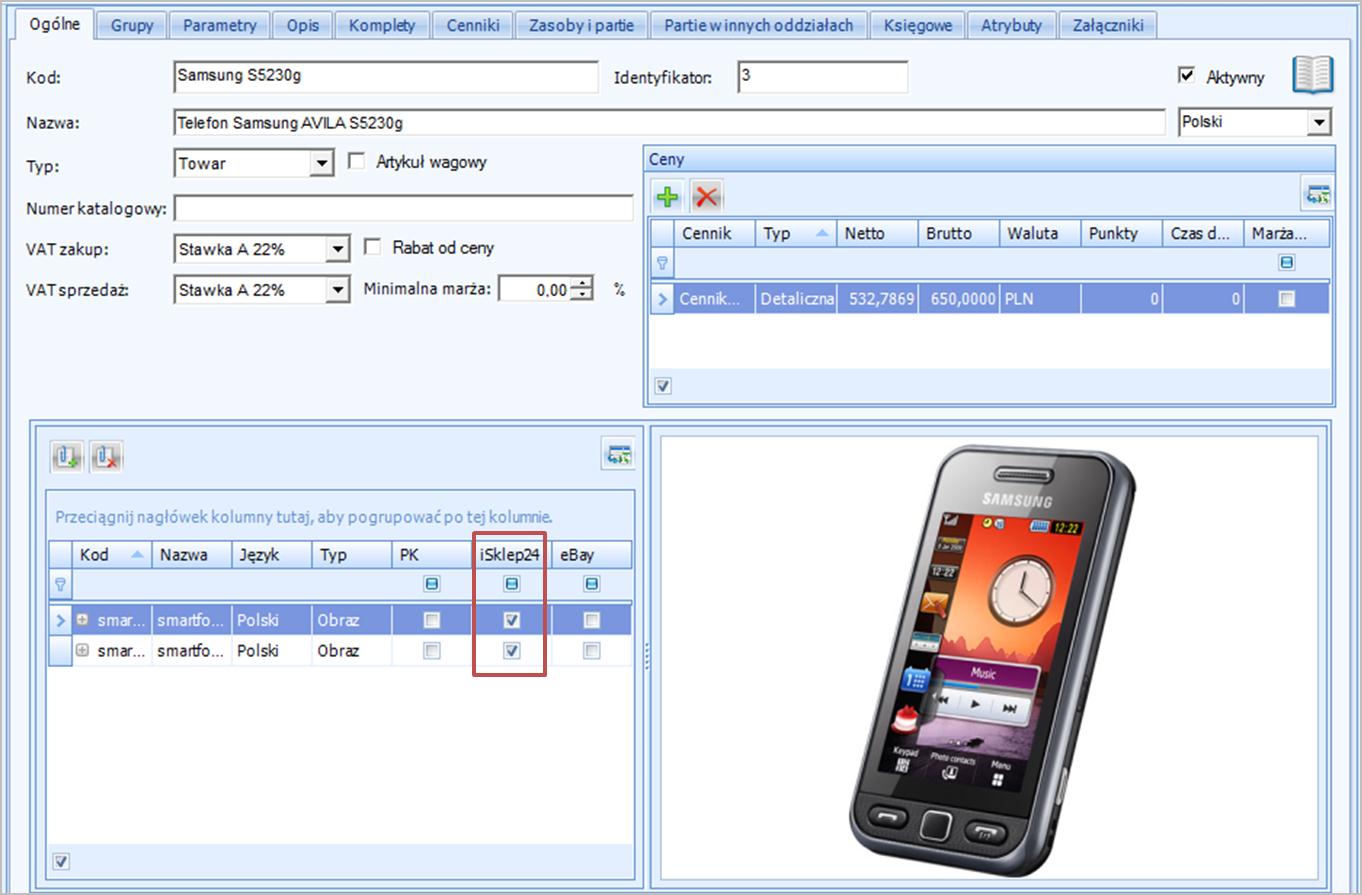Open the Załączniki tab
Image resolution: width=1362 pixels, height=895 pixels.
click(x=1107, y=25)
